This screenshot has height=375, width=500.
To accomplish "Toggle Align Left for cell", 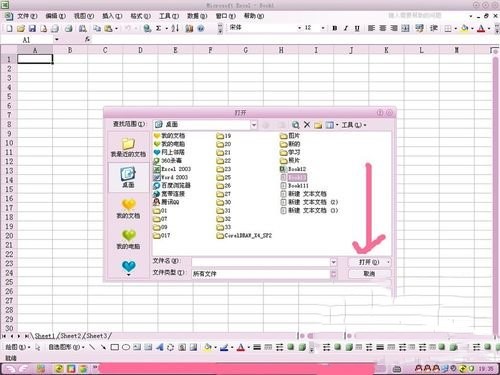I will point(371,28).
